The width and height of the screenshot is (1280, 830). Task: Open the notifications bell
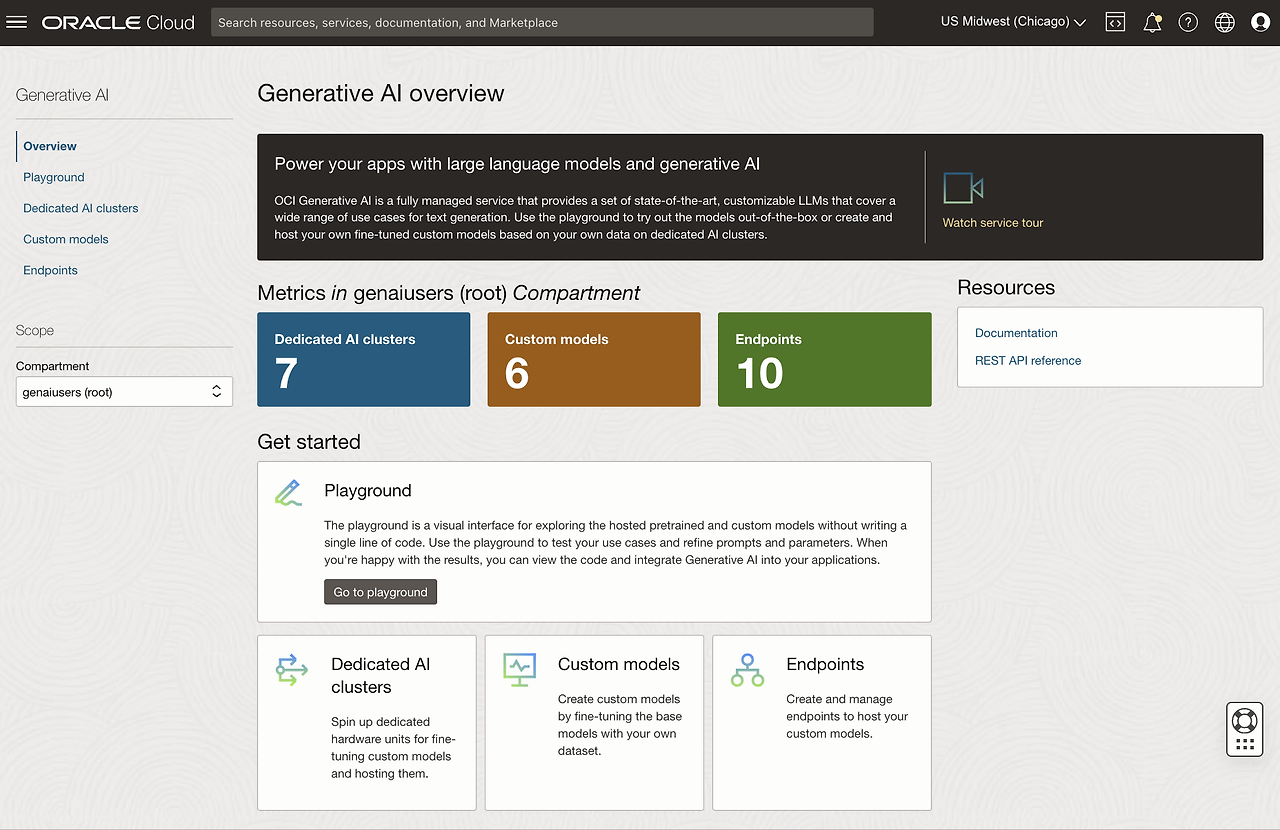(1152, 22)
